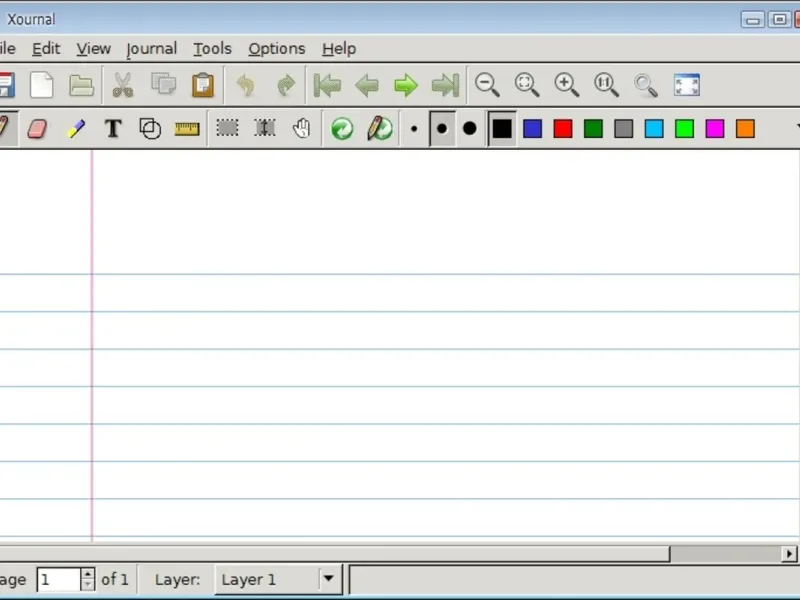This screenshot has height=600, width=800.
Task: Set normal size 1:1 zoom
Action: [x=606, y=85]
